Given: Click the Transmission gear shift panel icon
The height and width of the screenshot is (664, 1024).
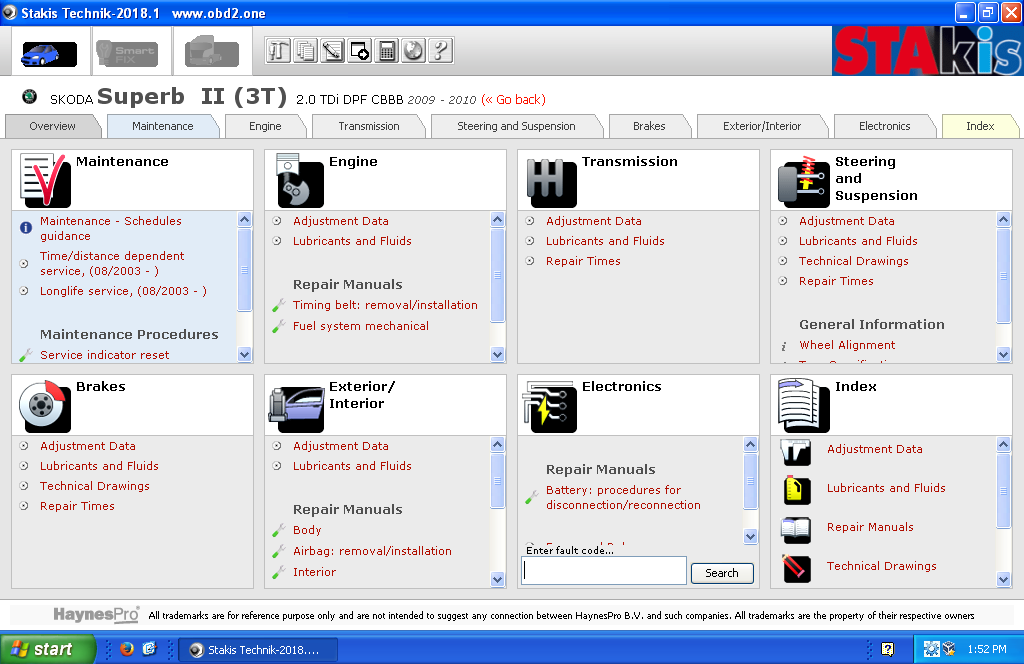Looking at the screenshot, I should click(551, 183).
